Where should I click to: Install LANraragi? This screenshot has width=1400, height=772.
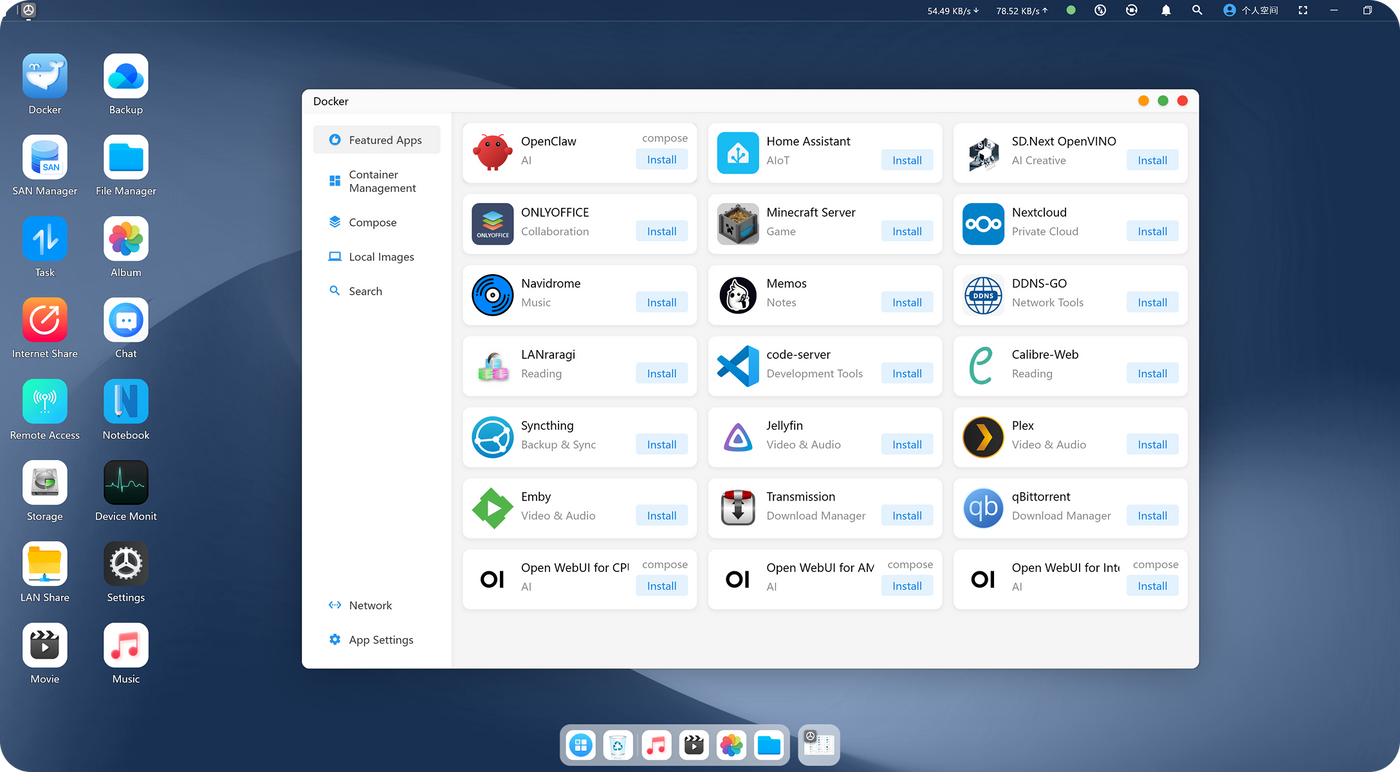tap(662, 373)
